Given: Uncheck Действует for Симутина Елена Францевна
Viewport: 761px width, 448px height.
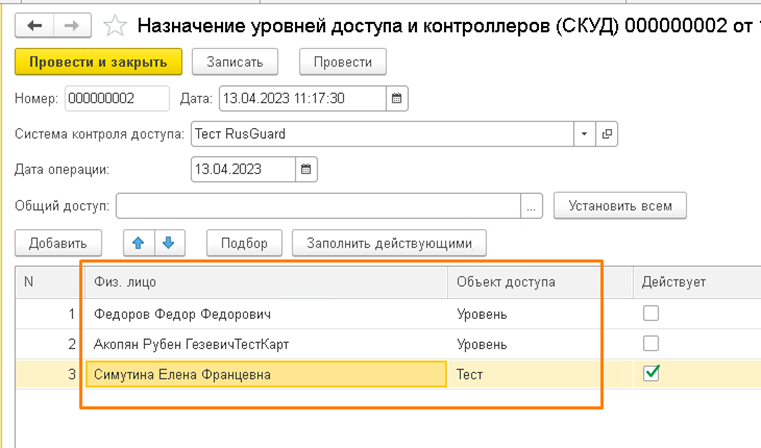Looking at the screenshot, I should pyautogui.click(x=651, y=374).
